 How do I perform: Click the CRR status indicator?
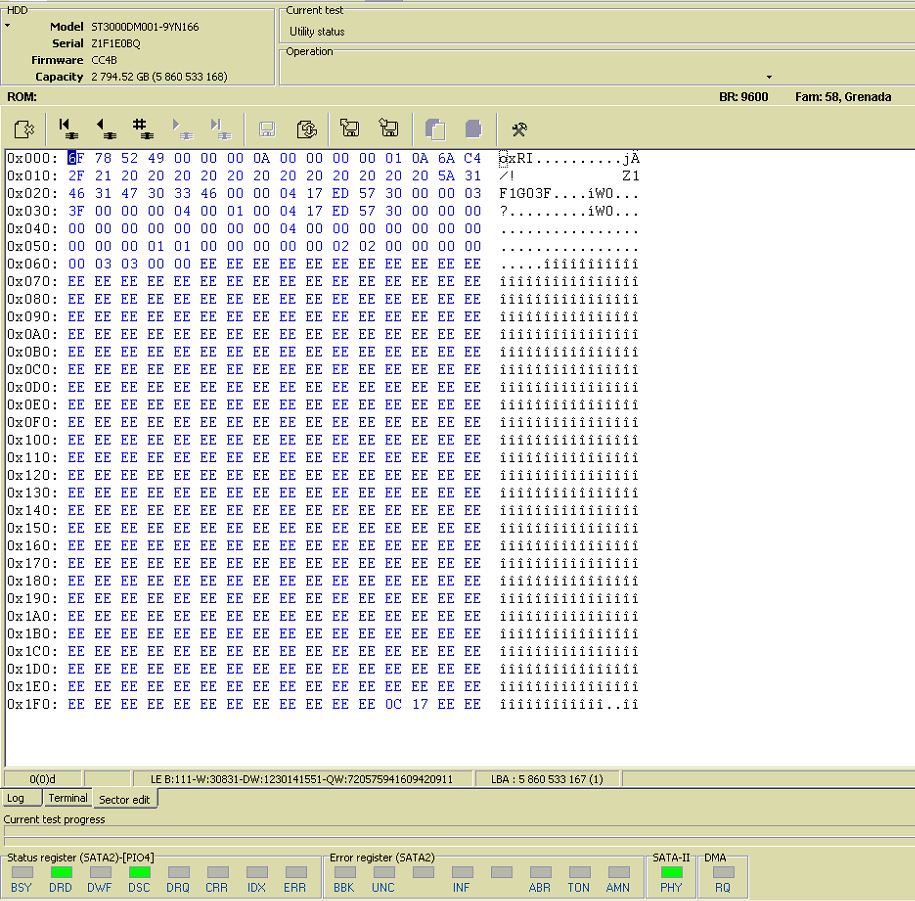click(217, 872)
